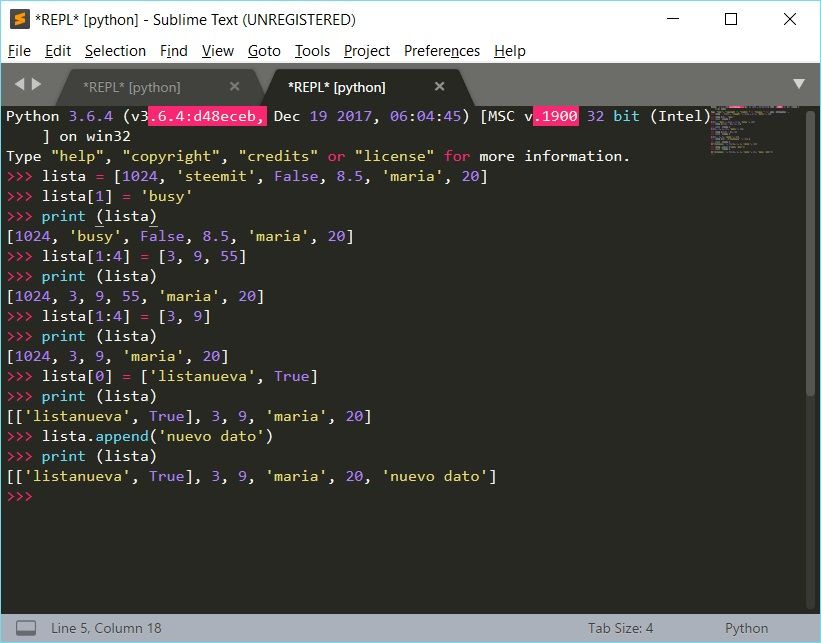The height and width of the screenshot is (643, 821).
Task: Open the Selection menu
Action: (x=115, y=51)
